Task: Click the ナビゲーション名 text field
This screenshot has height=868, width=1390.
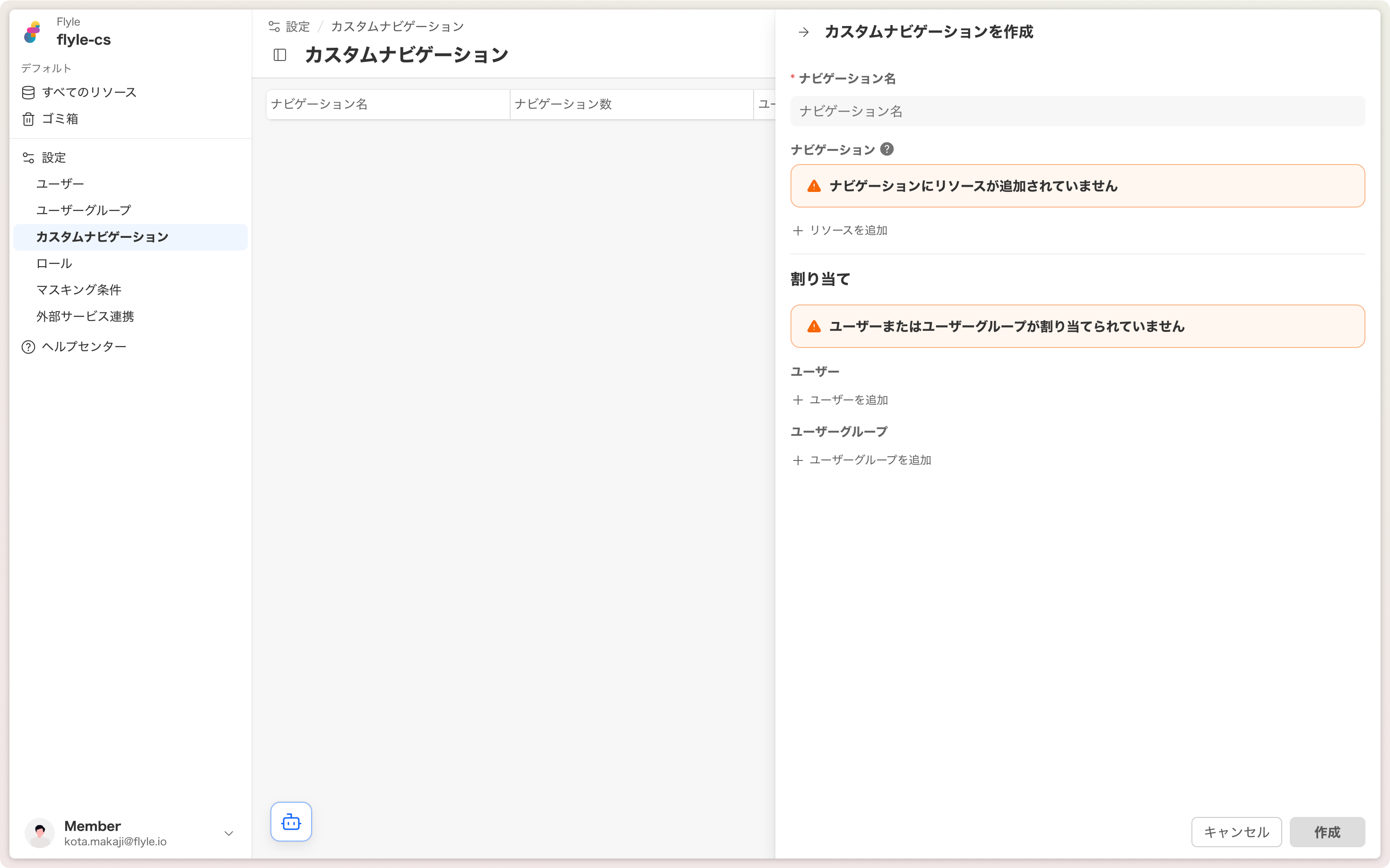Action: [x=1077, y=112]
